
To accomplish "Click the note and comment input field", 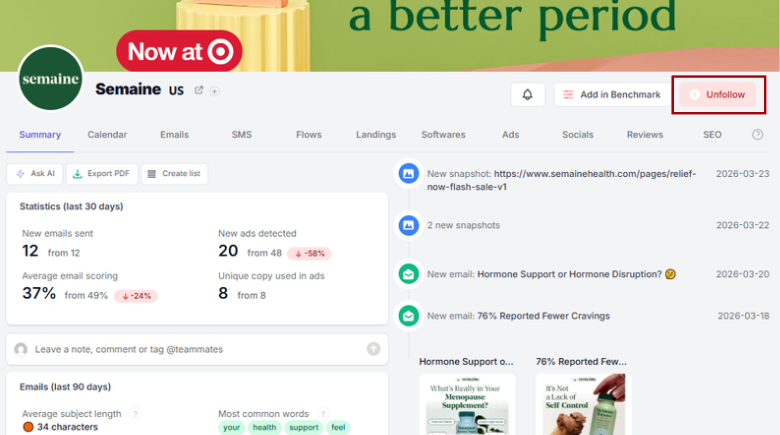I will 197,349.
